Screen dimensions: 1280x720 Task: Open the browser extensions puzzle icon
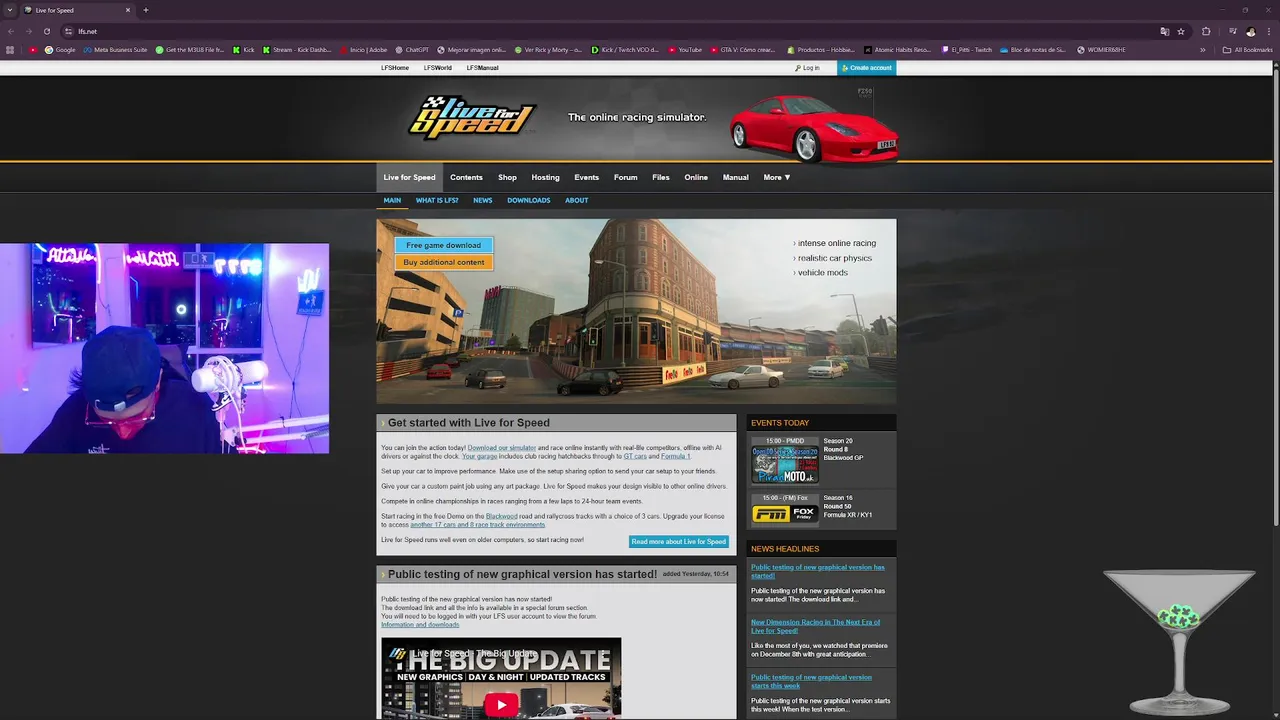coord(1206,31)
